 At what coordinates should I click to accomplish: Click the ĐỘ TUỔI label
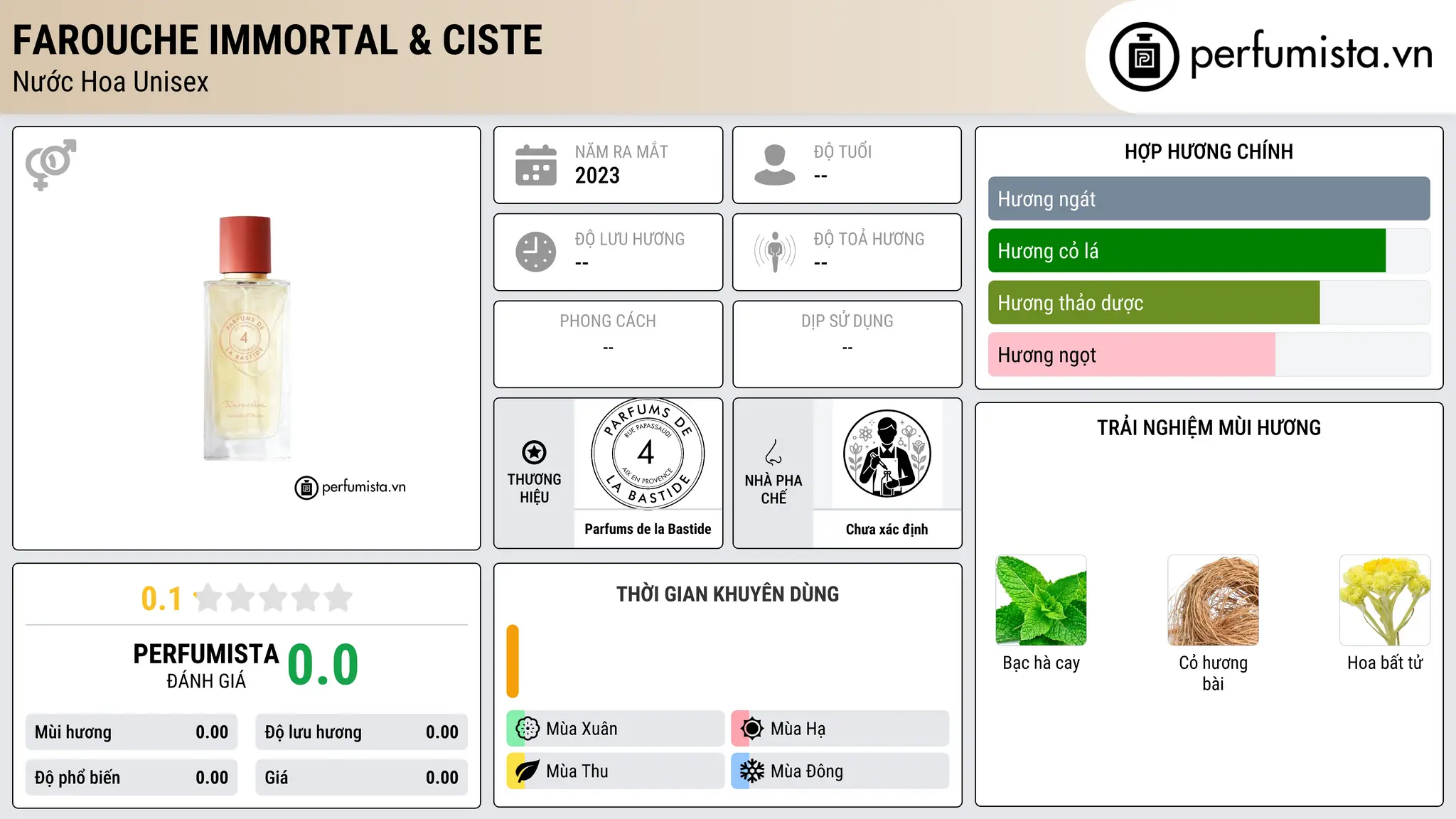point(842,151)
